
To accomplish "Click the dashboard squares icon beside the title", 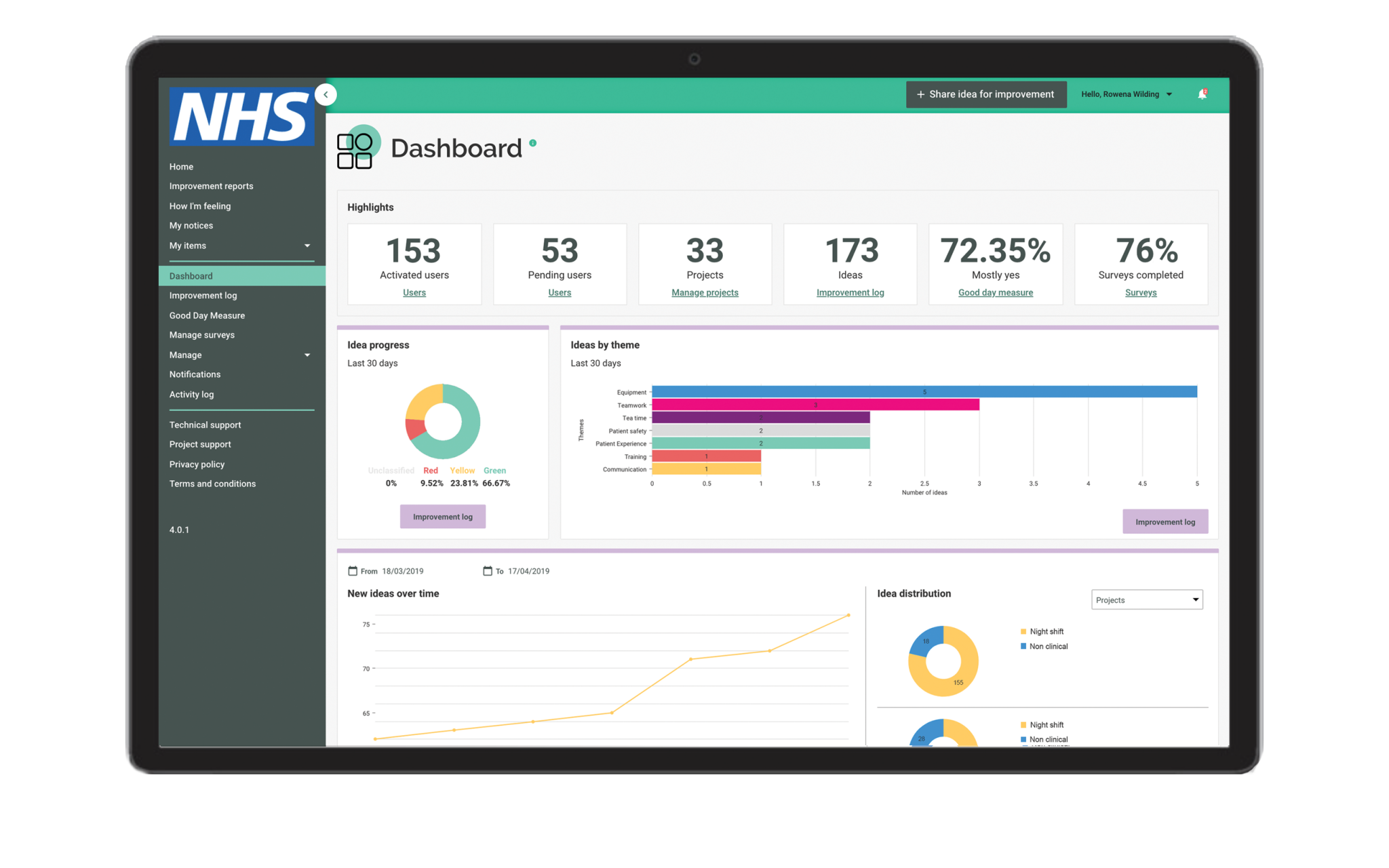I will click(355, 151).
